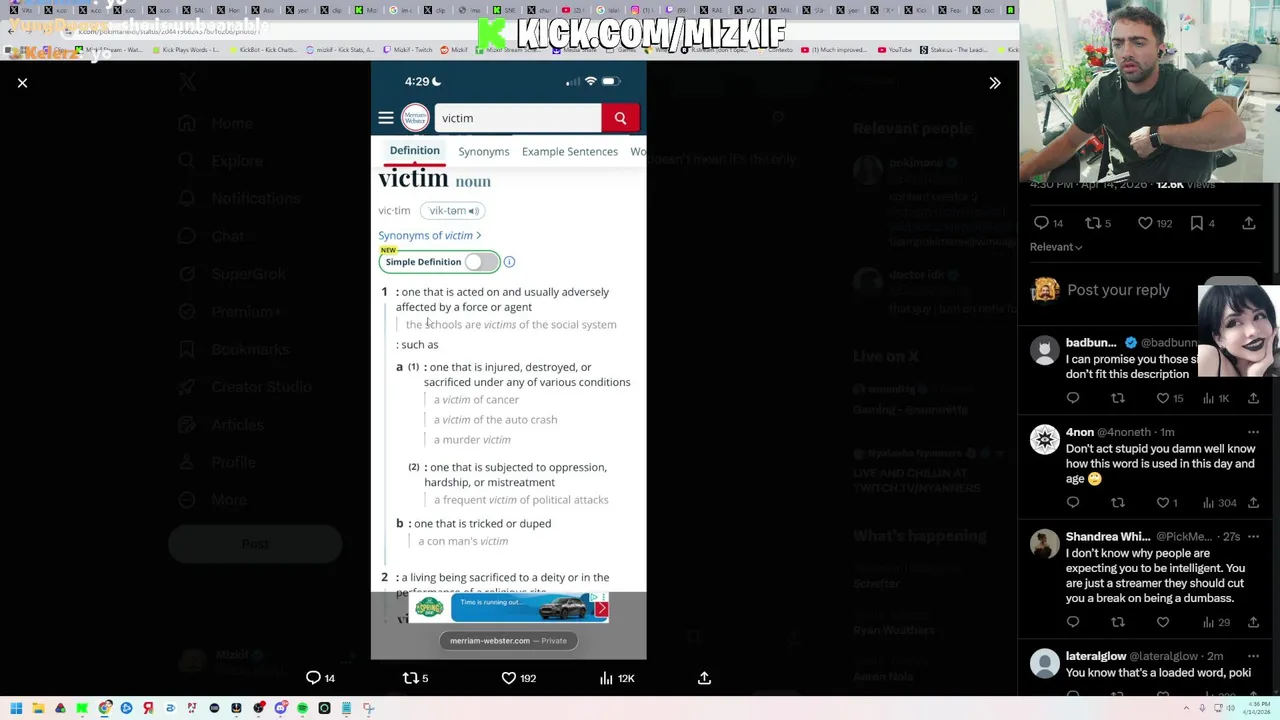1280x720 pixels.
Task: Click the reply count 14 in right panel
Action: pos(1048,223)
